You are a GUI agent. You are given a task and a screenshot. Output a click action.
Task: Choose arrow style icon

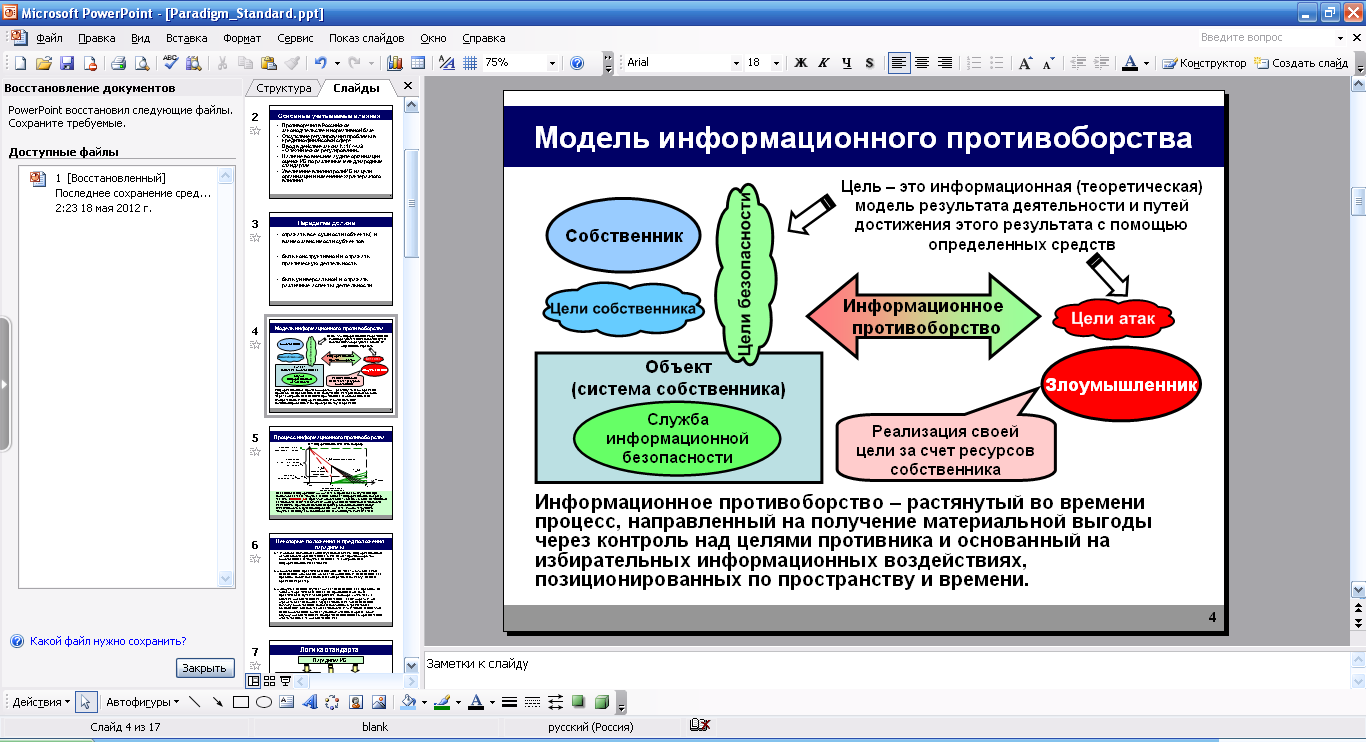[x=555, y=702]
